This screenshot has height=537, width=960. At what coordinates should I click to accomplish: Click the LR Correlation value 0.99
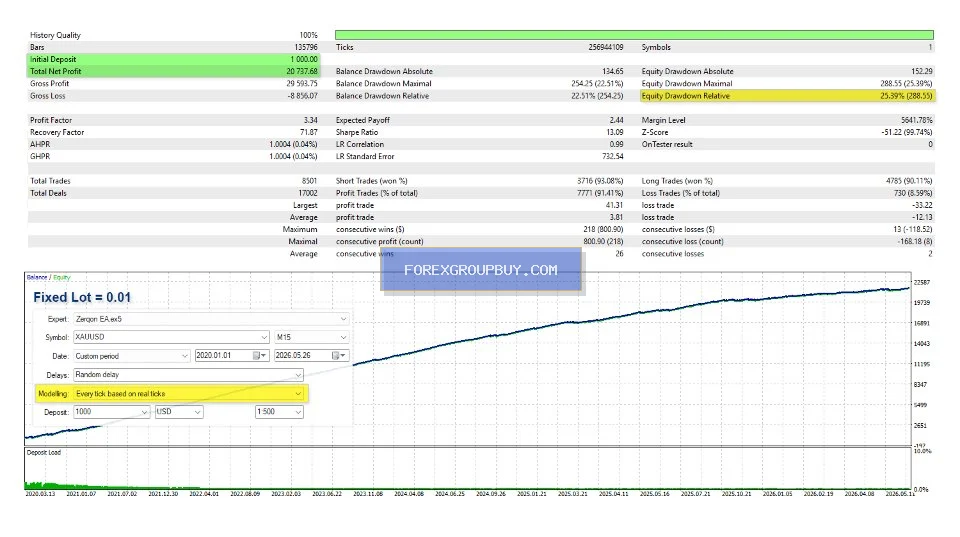617,145
